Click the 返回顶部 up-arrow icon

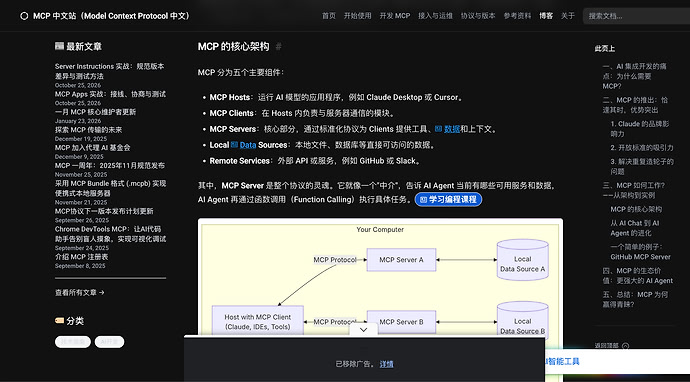[x=626, y=346]
